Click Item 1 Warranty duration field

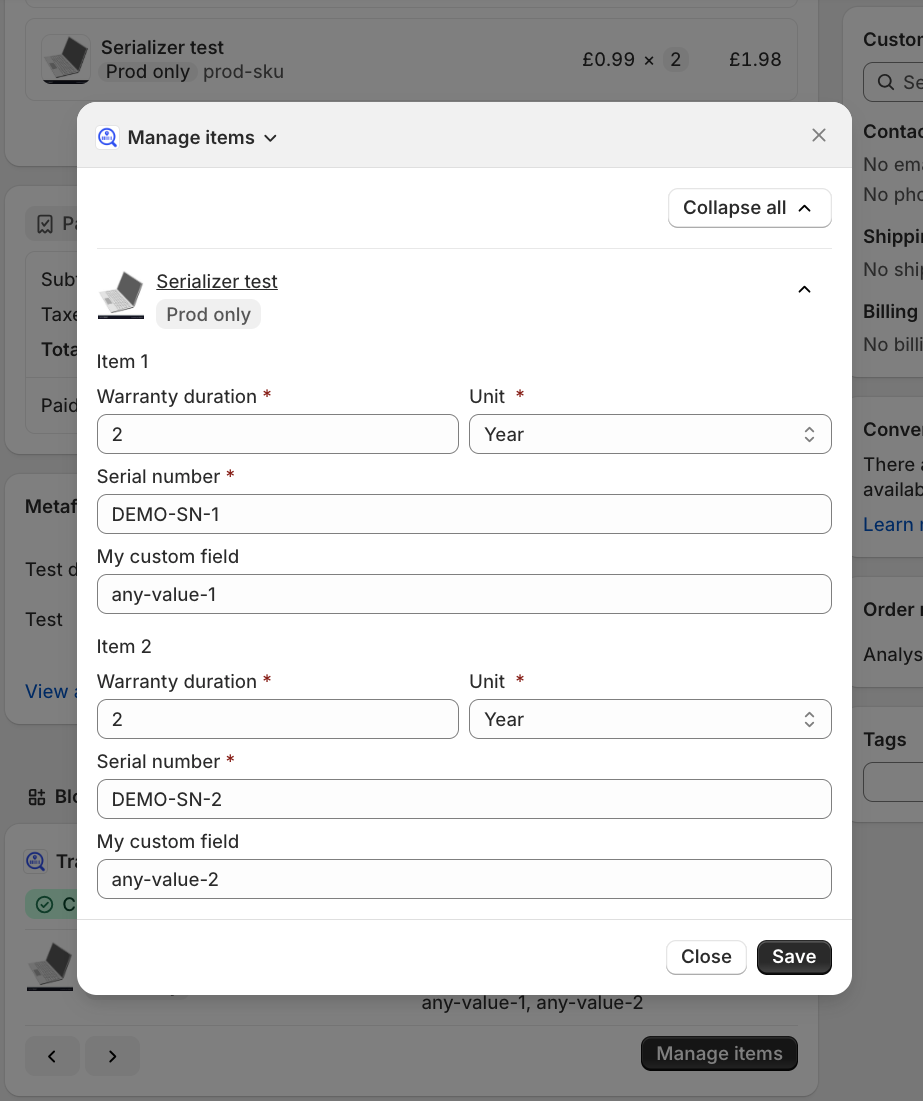pyautogui.click(x=277, y=434)
